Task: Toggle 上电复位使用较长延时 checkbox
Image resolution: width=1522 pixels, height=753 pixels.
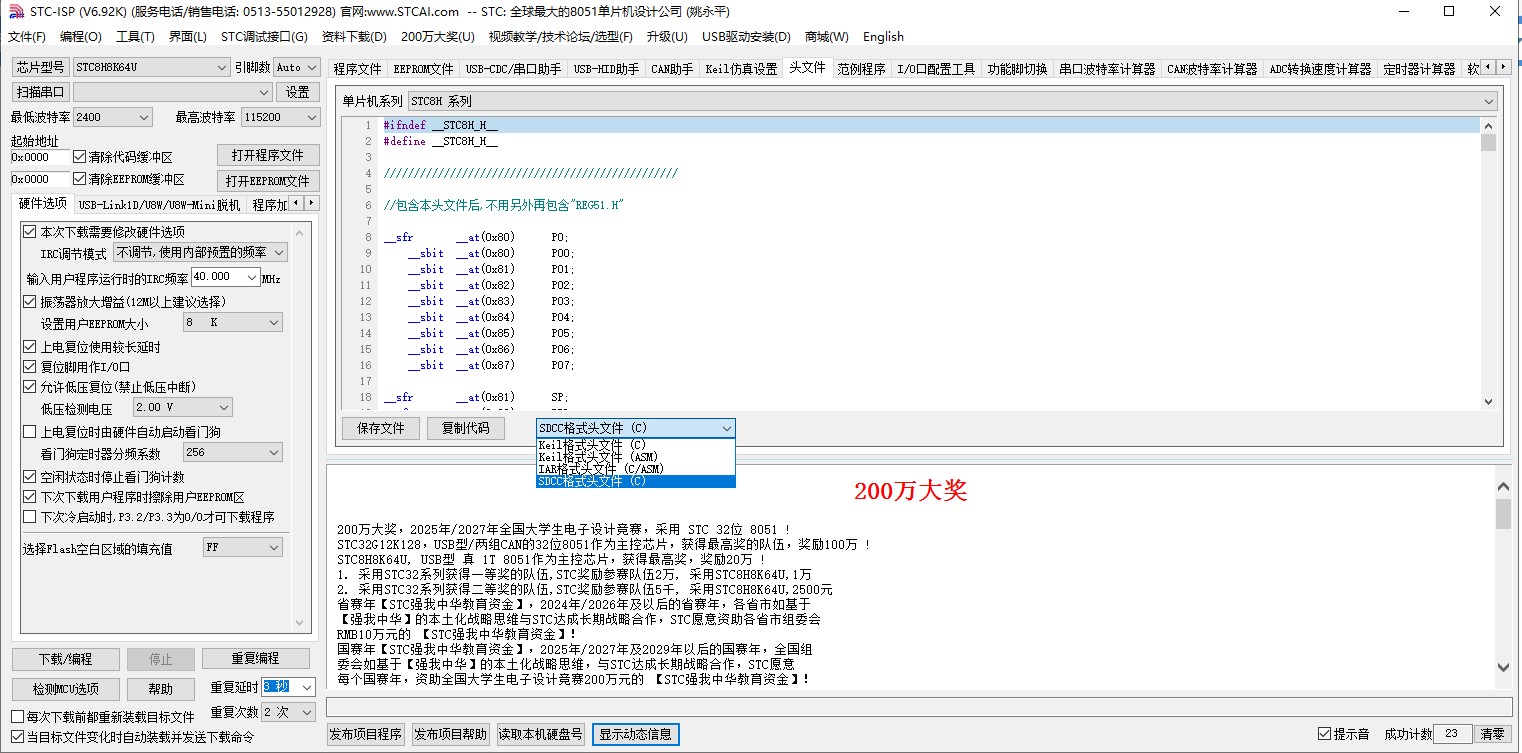Action: (30, 347)
